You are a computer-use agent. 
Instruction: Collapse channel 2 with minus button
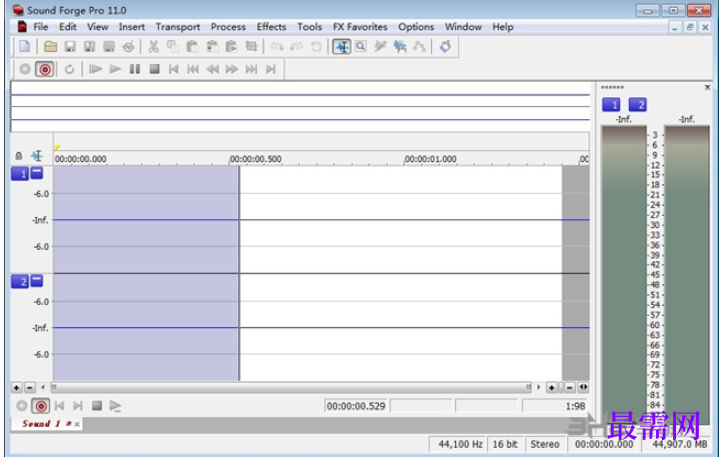(37, 281)
